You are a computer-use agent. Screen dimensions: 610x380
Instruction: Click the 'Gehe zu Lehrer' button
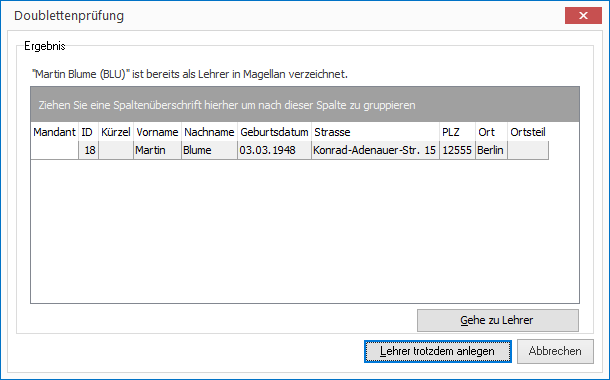(498, 320)
